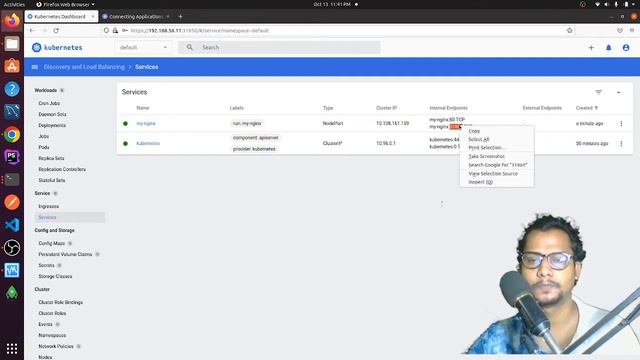Choose Copy from context menu
The width and height of the screenshot is (640, 360).
tap(497, 131)
